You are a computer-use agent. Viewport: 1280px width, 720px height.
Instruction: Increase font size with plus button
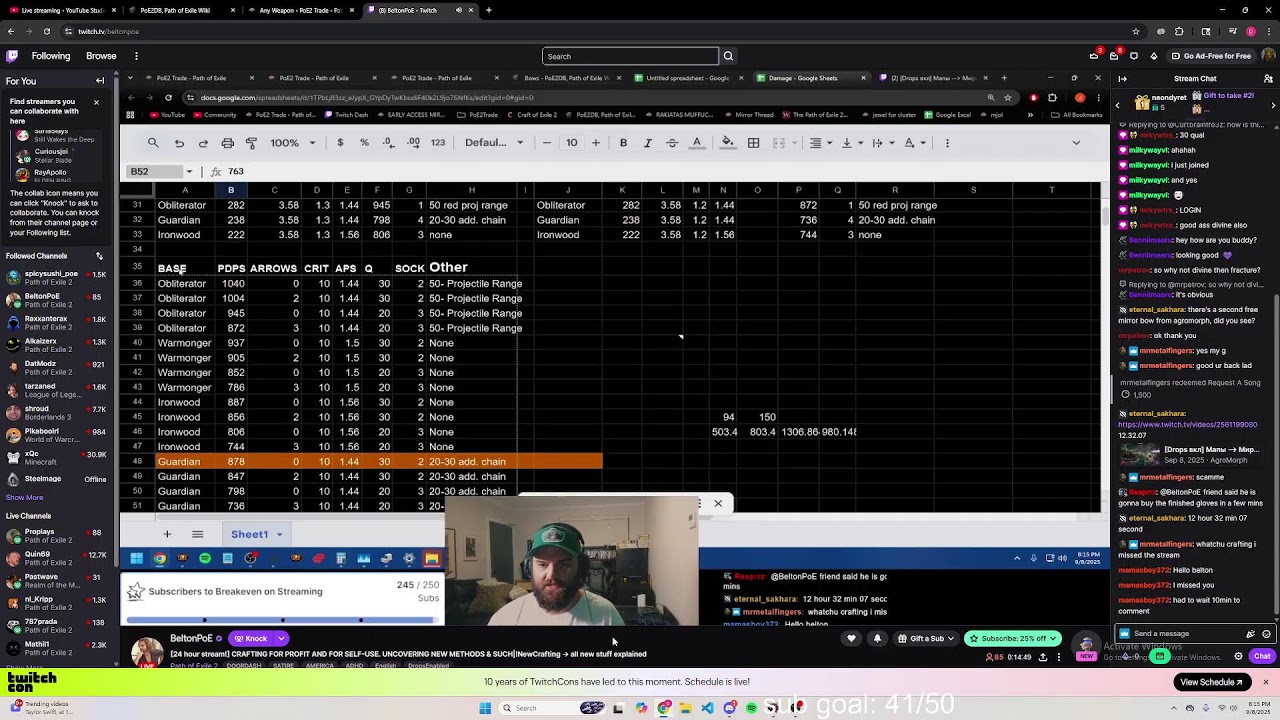(596, 143)
